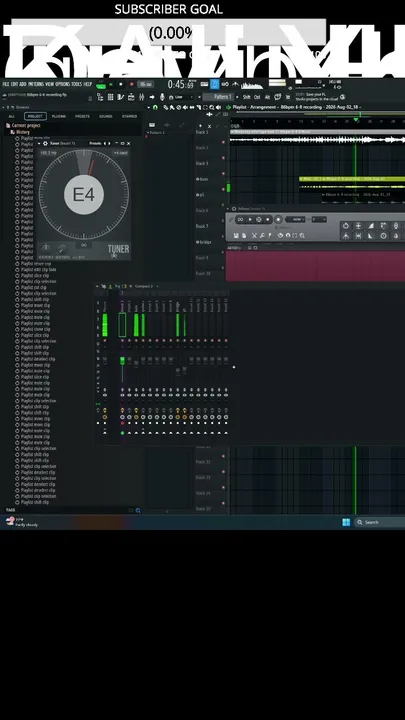Open the PATTERNS menu
The image size is (405, 720).
click(36, 84)
